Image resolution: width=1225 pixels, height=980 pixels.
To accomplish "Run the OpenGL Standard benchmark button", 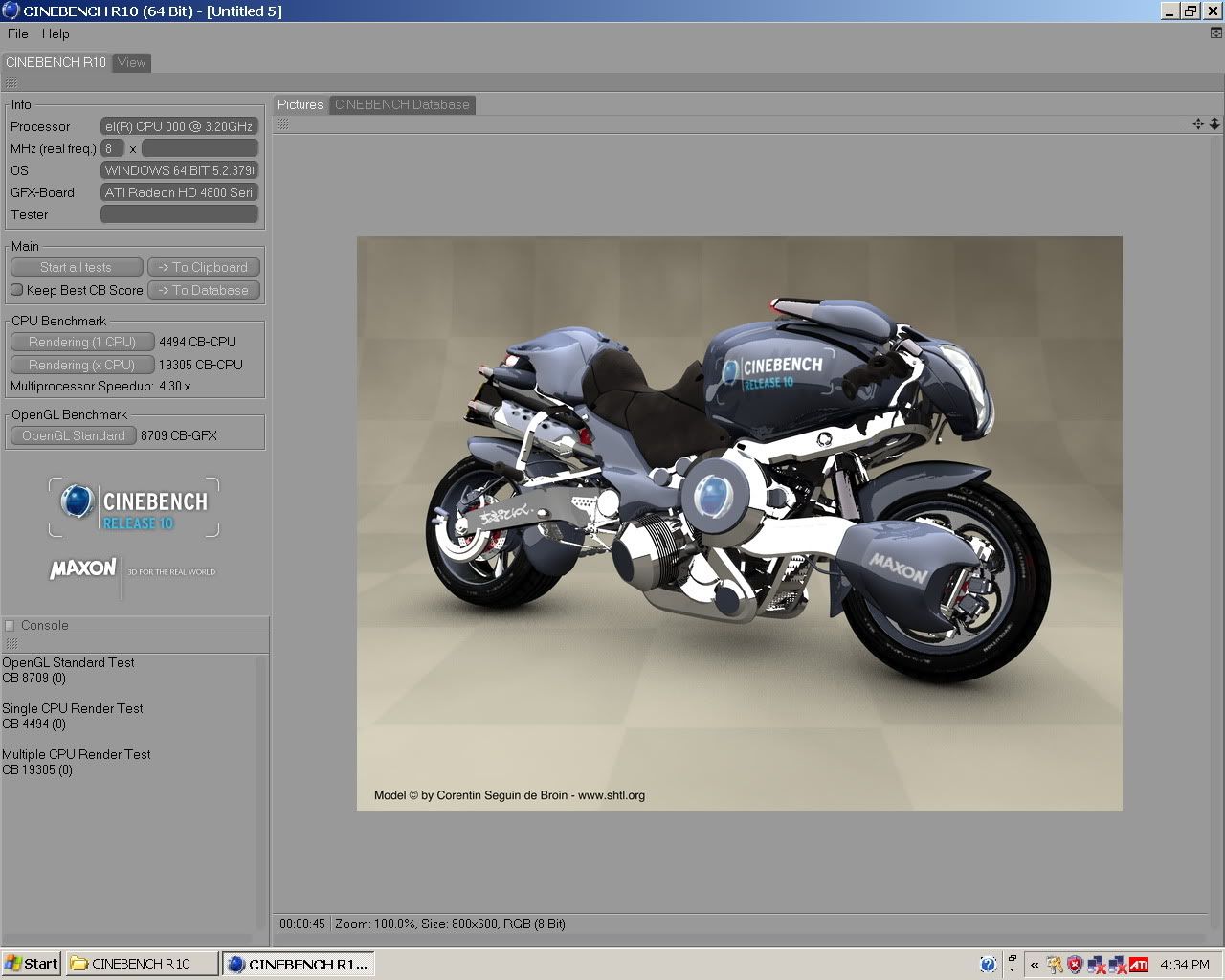I will click(74, 435).
